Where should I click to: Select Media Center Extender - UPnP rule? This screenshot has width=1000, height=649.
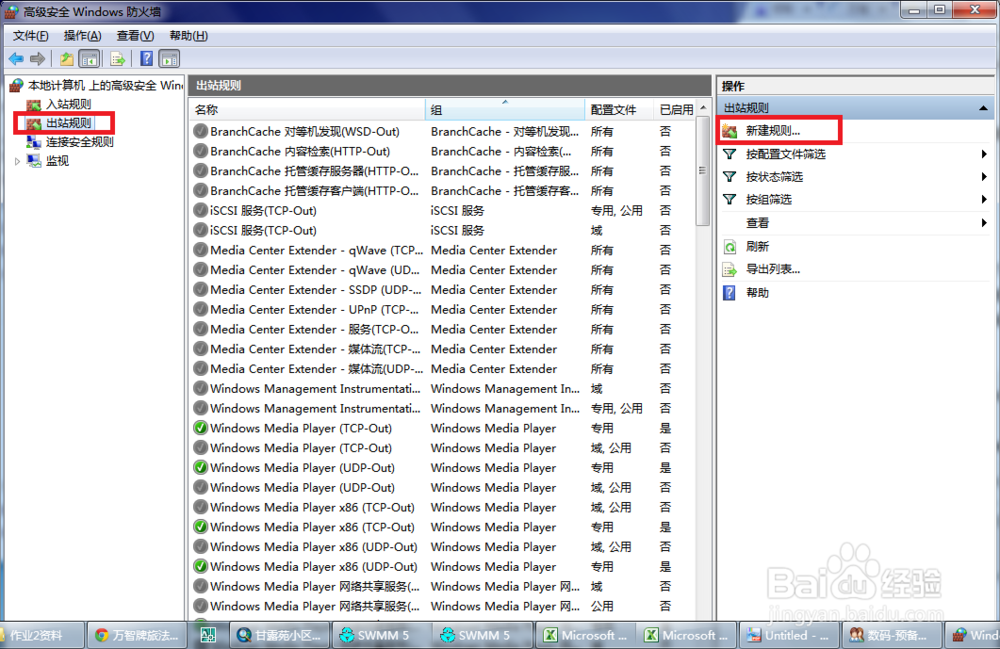click(314, 309)
